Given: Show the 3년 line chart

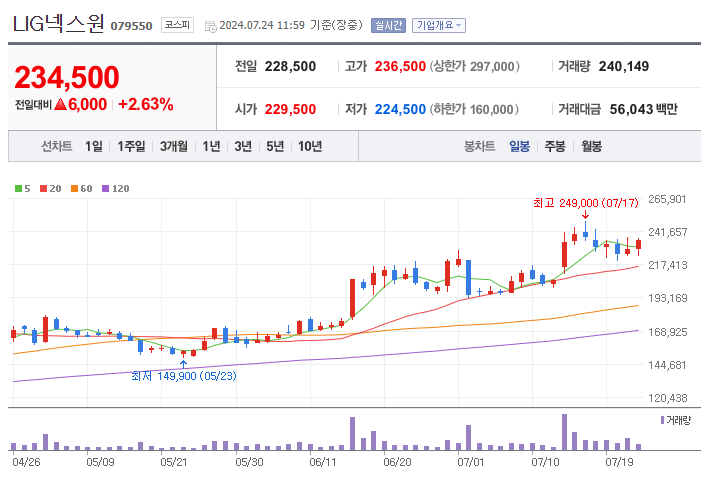Looking at the screenshot, I should pos(243,146).
